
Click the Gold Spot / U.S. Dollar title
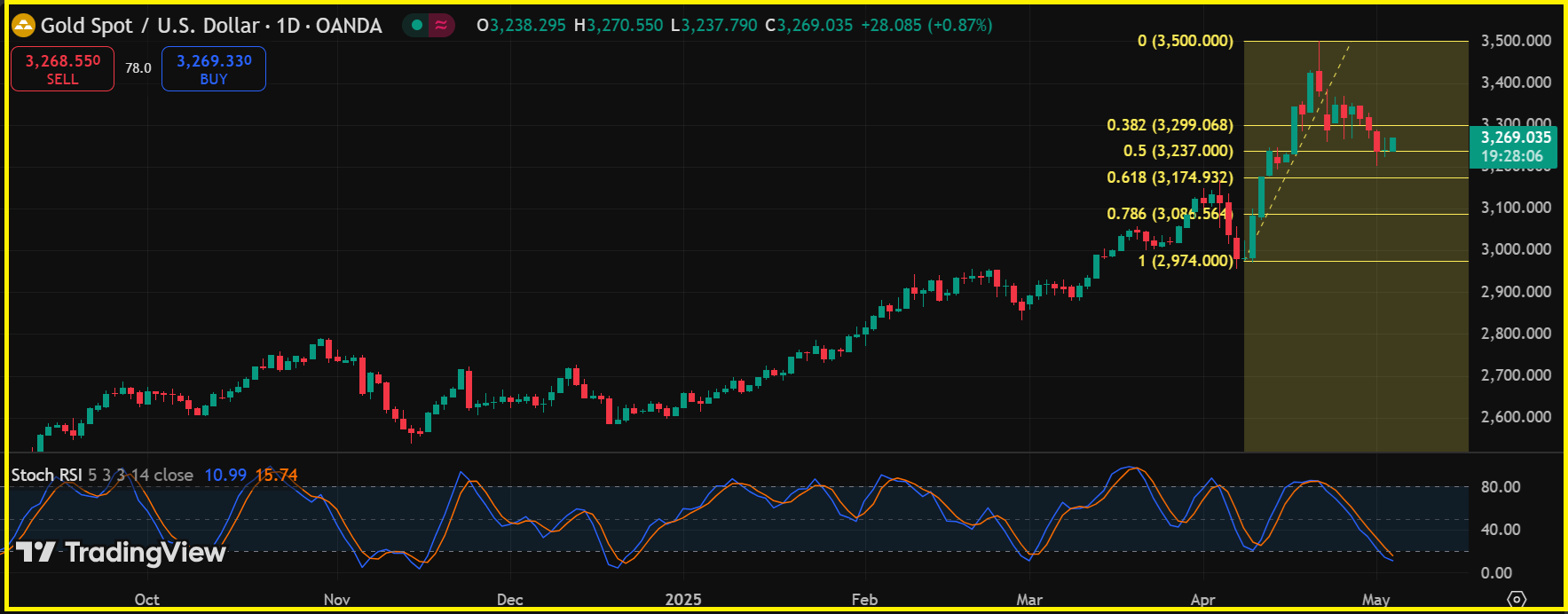coord(211,26)
